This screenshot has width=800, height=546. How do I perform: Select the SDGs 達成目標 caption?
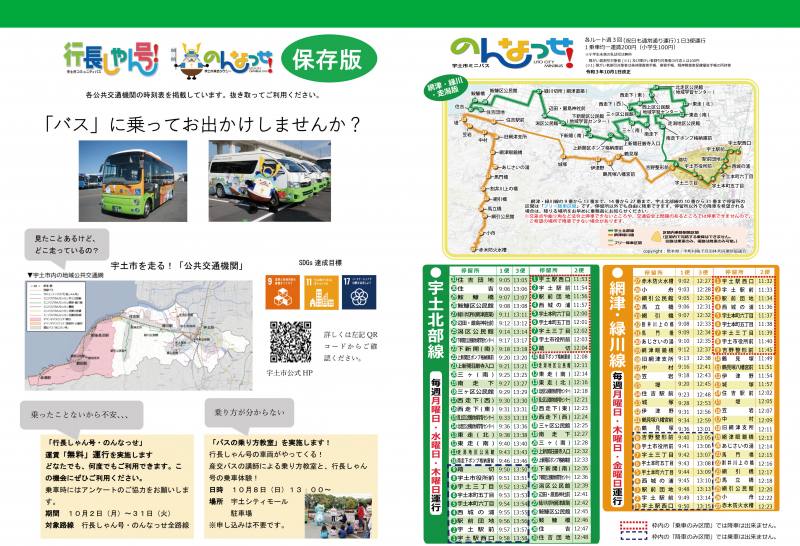320,263
